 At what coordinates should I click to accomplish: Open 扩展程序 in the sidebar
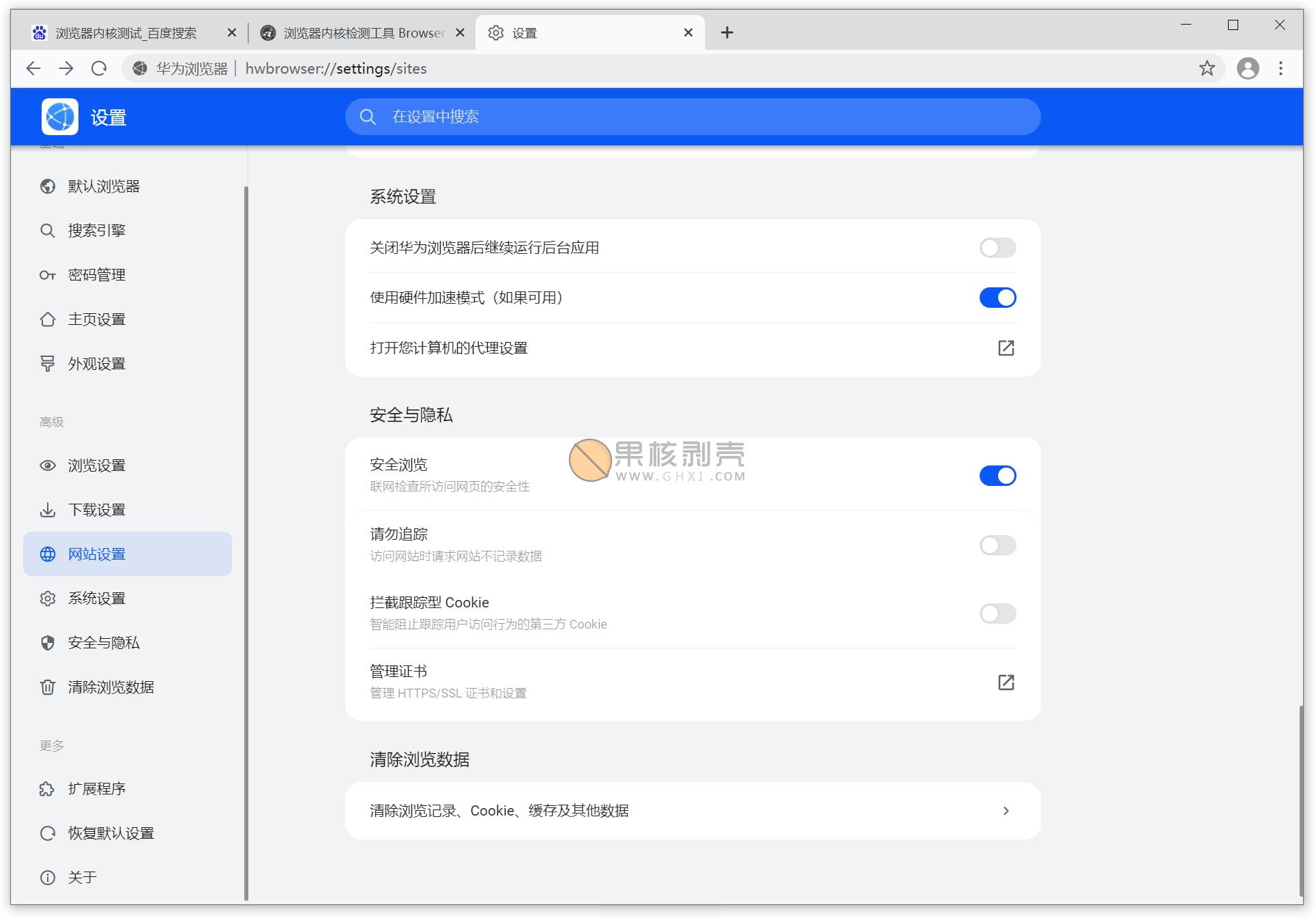click(96, 789)
